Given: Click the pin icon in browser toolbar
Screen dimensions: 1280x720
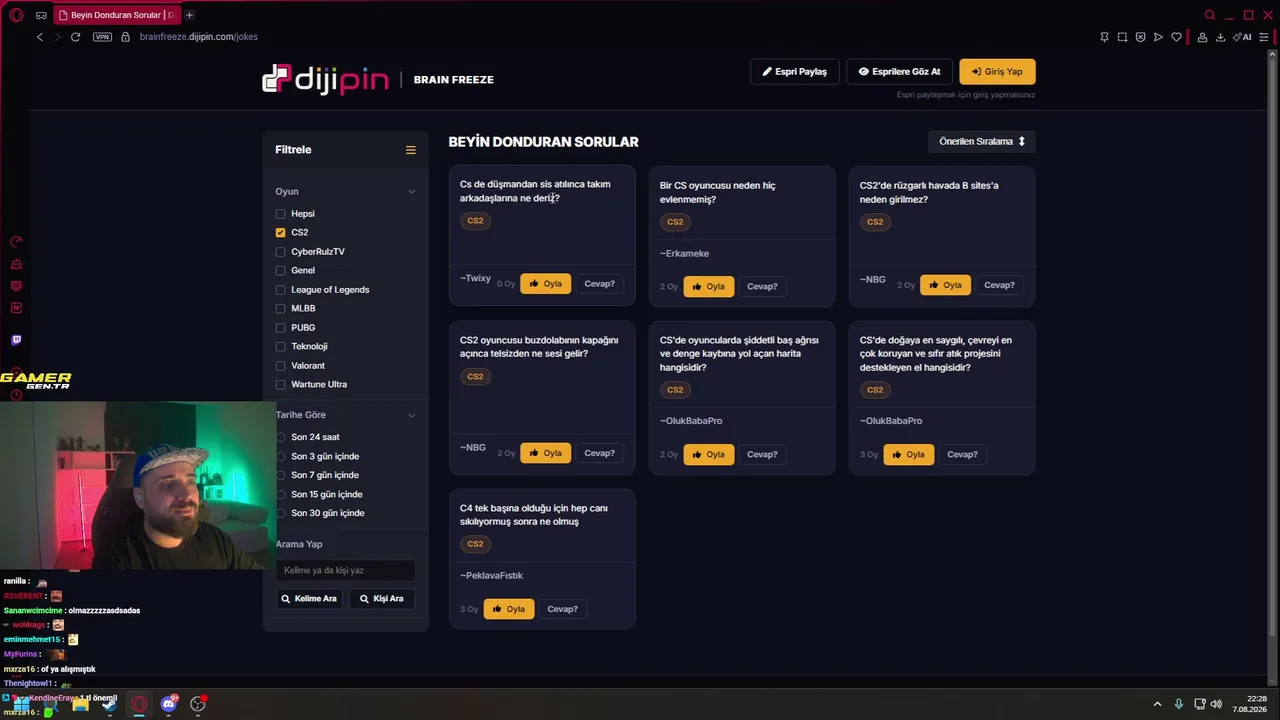Looking at the screenshot, I should tap(1104, 37).
